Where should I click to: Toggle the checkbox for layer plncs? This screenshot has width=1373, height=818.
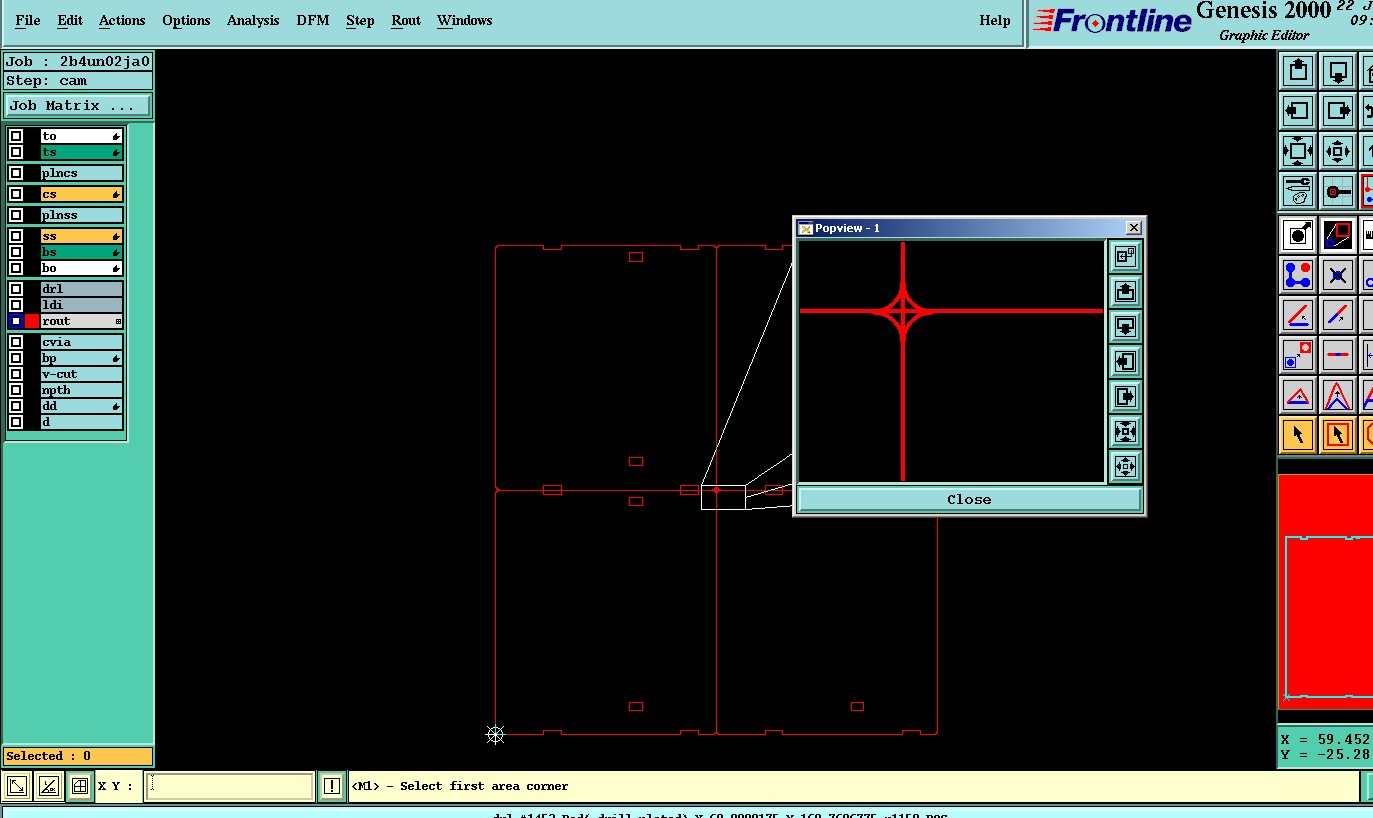(16, 173)
